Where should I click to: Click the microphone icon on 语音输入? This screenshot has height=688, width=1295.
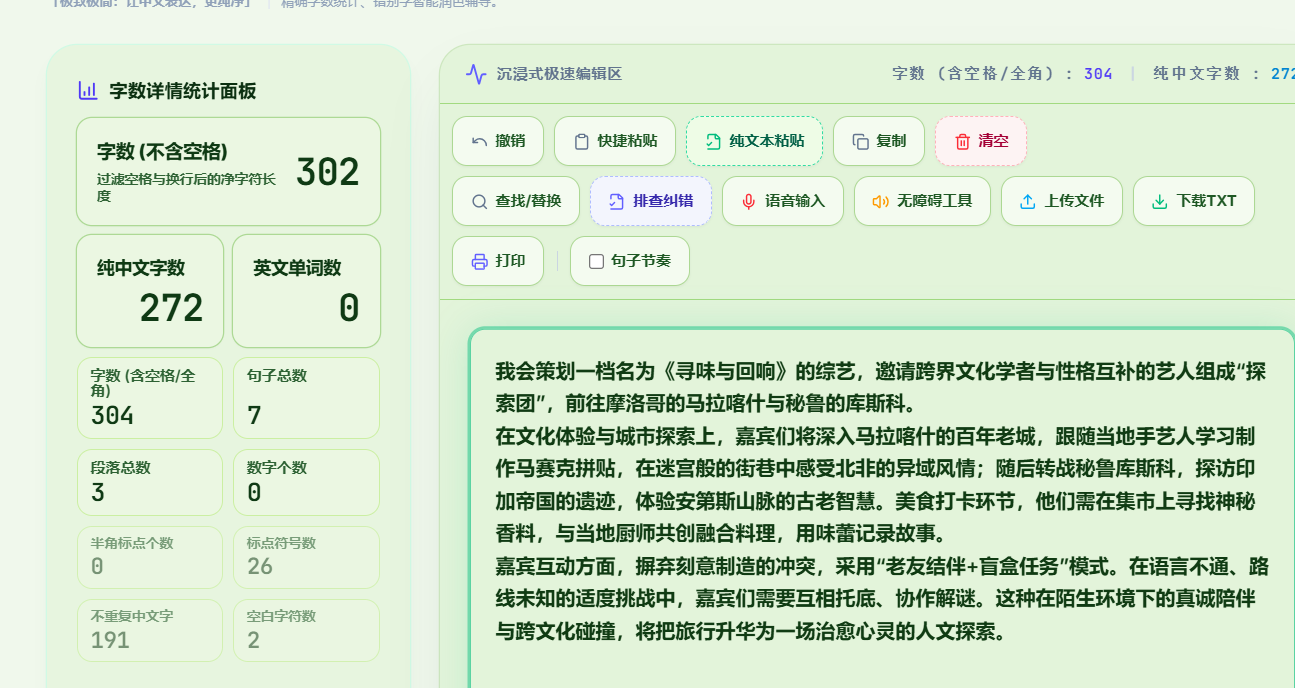coord(748,201)
